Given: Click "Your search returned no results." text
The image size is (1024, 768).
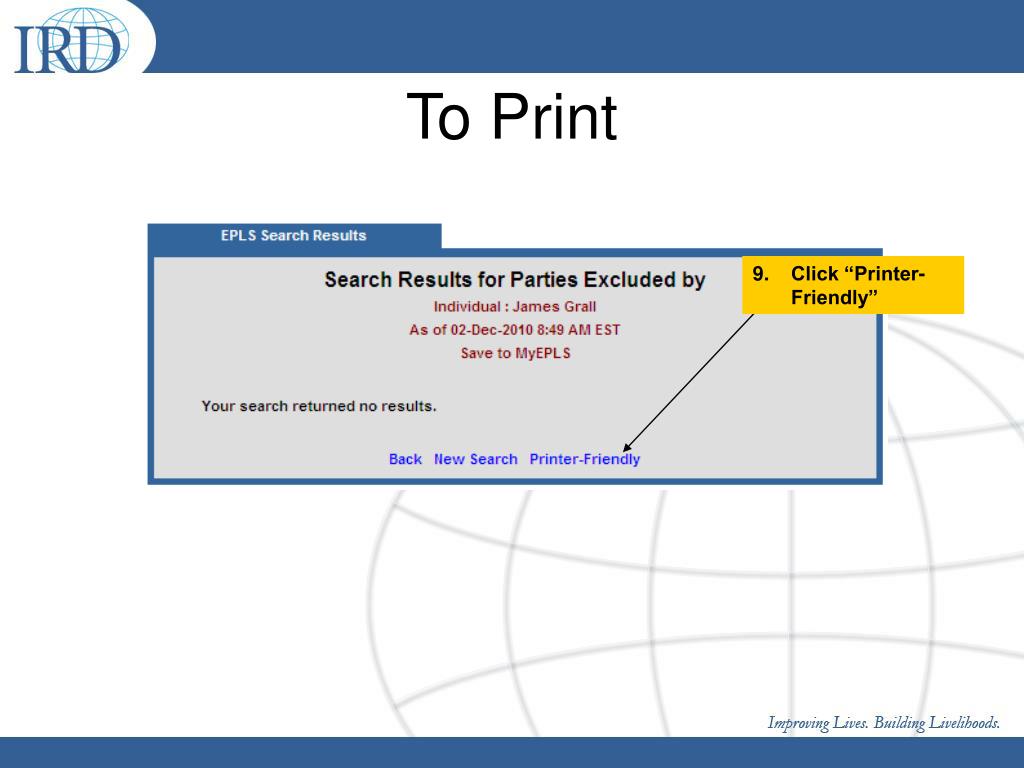Looking at the screenshot, I should (x=319, y=406).
